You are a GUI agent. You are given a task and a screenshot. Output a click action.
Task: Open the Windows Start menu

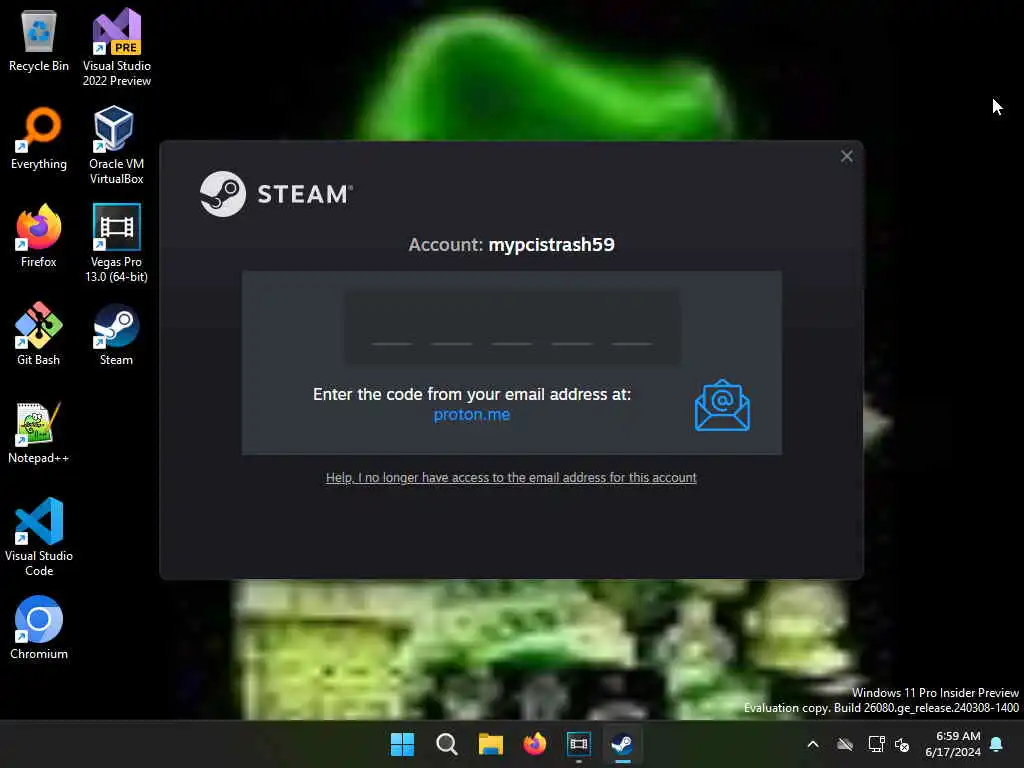click(x=402, y=744)
